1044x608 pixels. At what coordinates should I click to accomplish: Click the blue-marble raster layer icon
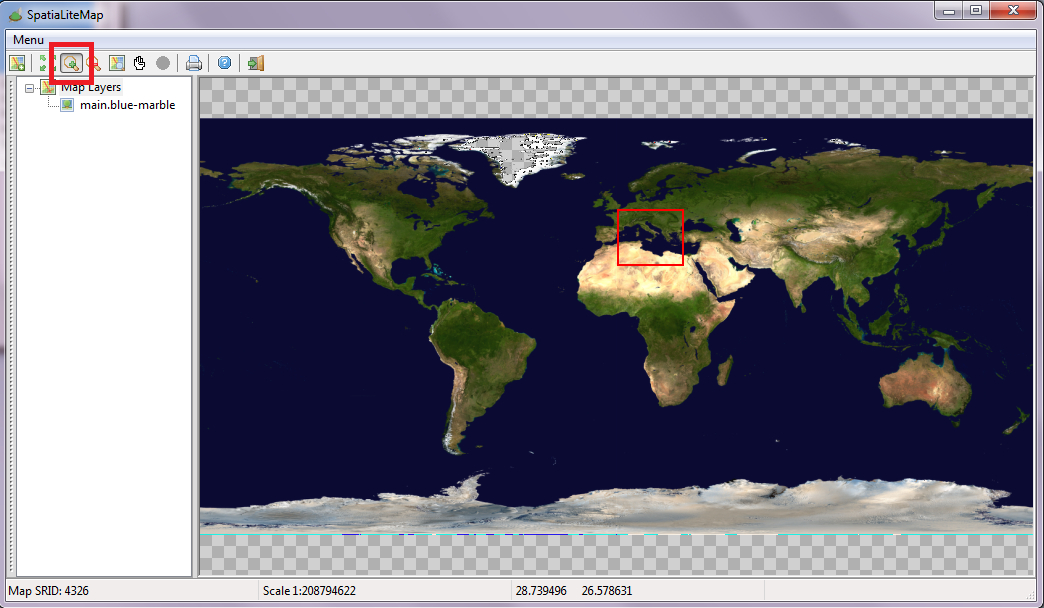[x=67, y=105]
